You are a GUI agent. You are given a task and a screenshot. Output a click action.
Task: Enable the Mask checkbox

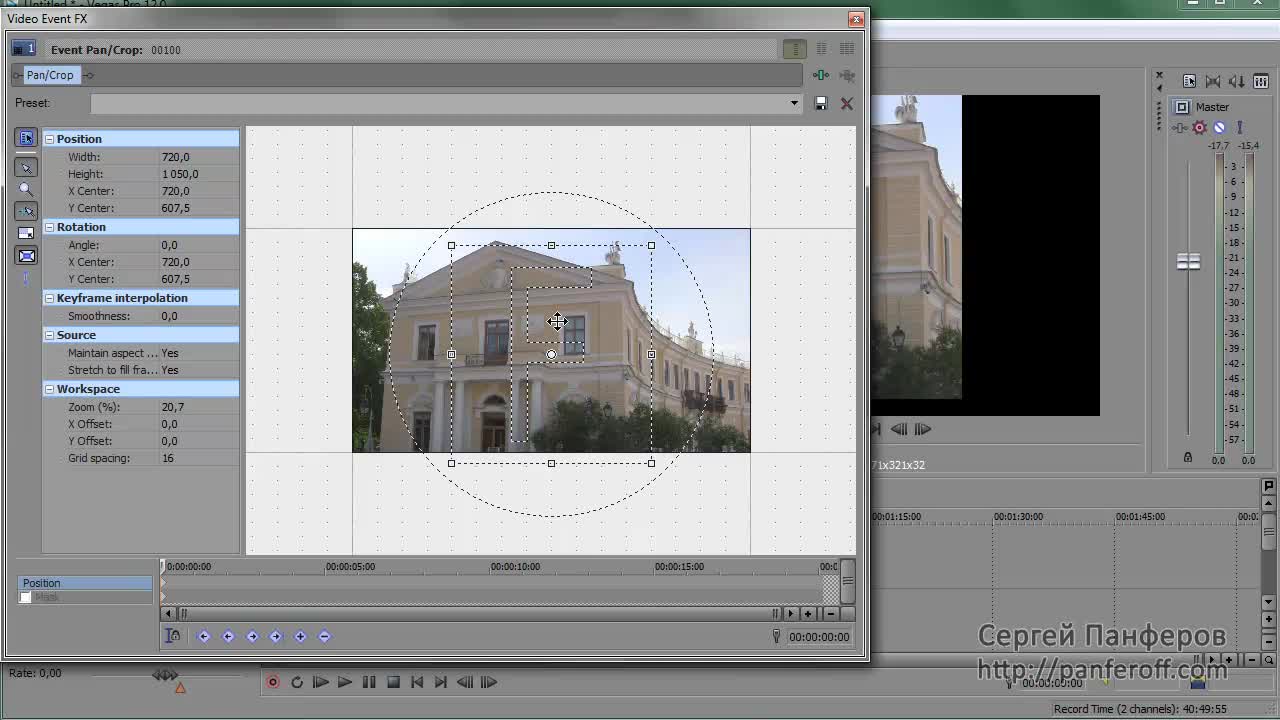(x=25, y=597)
